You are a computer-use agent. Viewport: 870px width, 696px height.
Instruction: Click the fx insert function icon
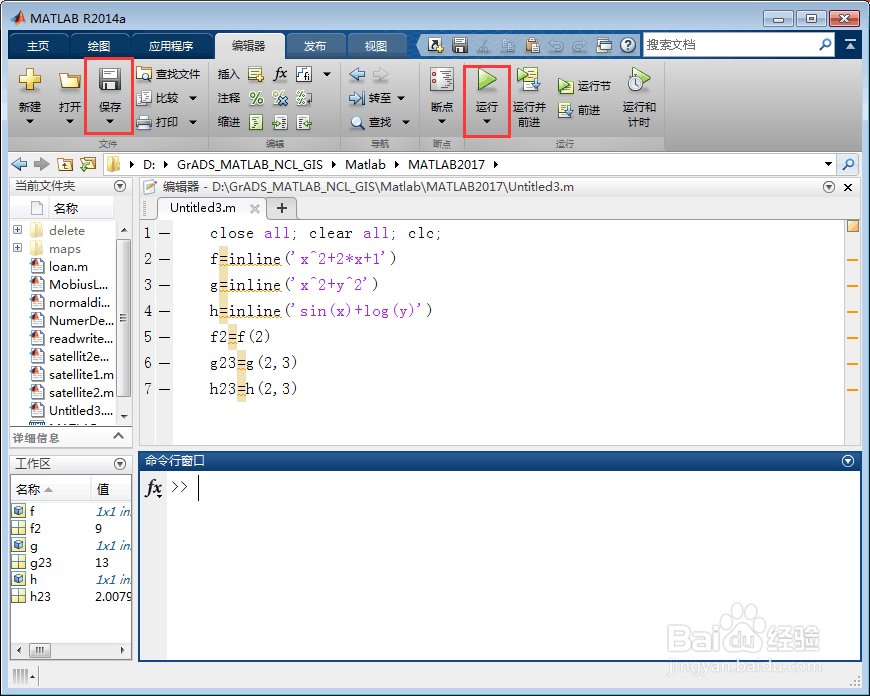[280, 74]
